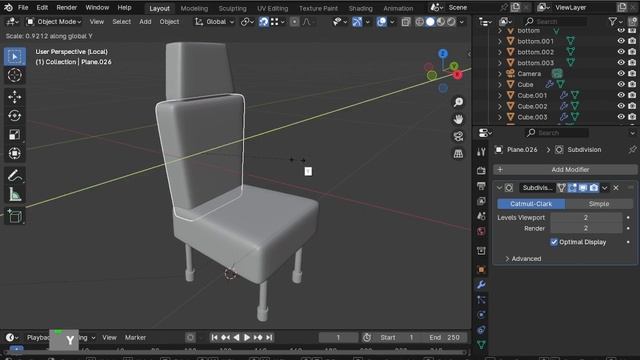Switch to UV Editing workspace tab
This screenshot has width=640, height=360.
(272, 8)
